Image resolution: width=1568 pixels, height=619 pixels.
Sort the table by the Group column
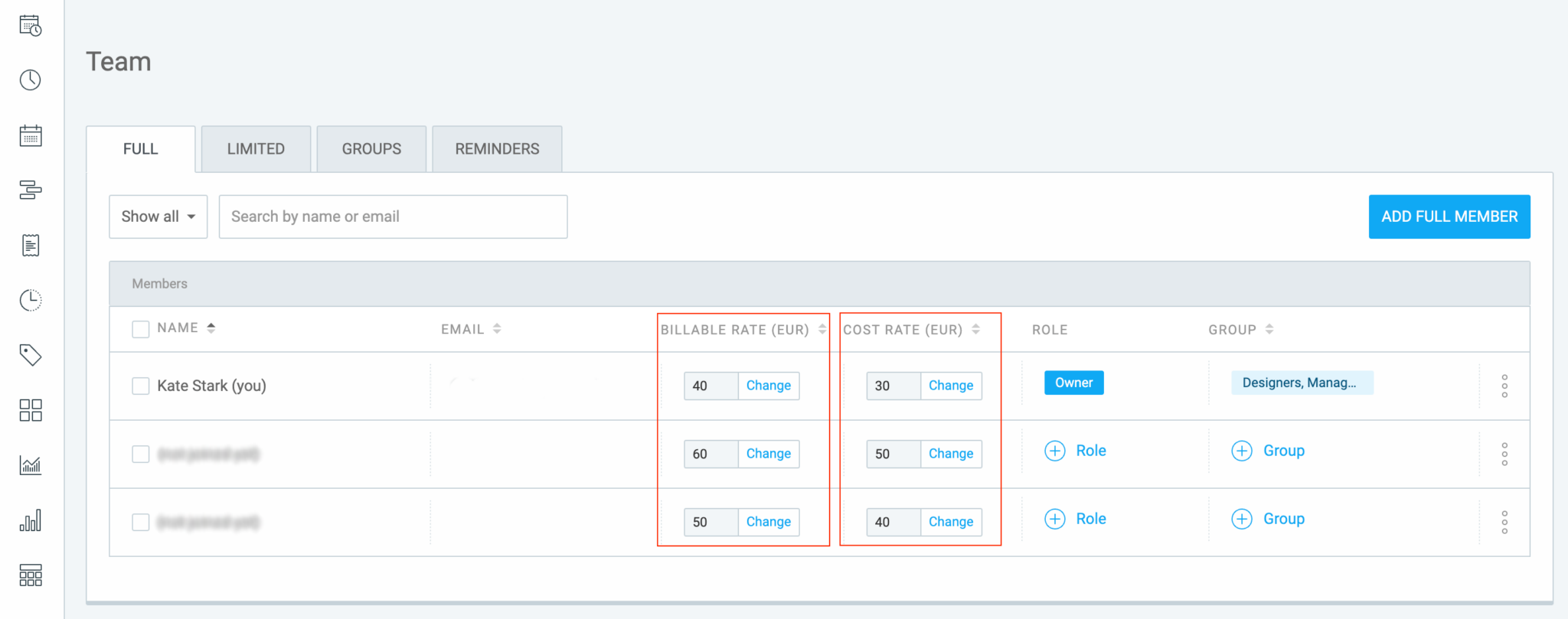[1269, 329]
